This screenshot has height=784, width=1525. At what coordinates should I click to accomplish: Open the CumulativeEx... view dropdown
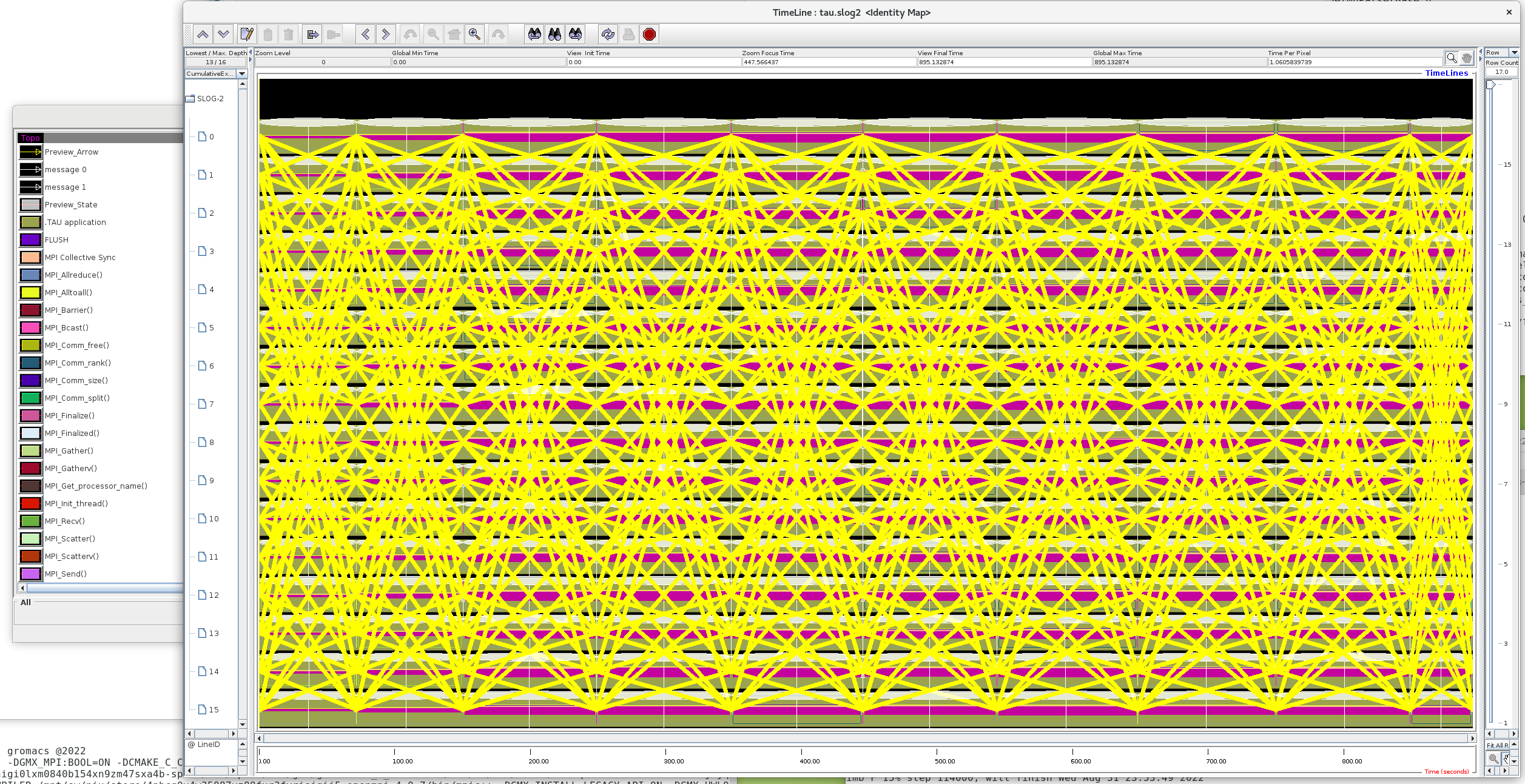click(x=242, y=74)
